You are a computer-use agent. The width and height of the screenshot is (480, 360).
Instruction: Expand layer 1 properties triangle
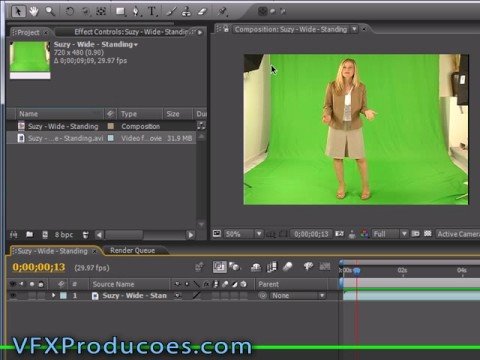(53, 295)
